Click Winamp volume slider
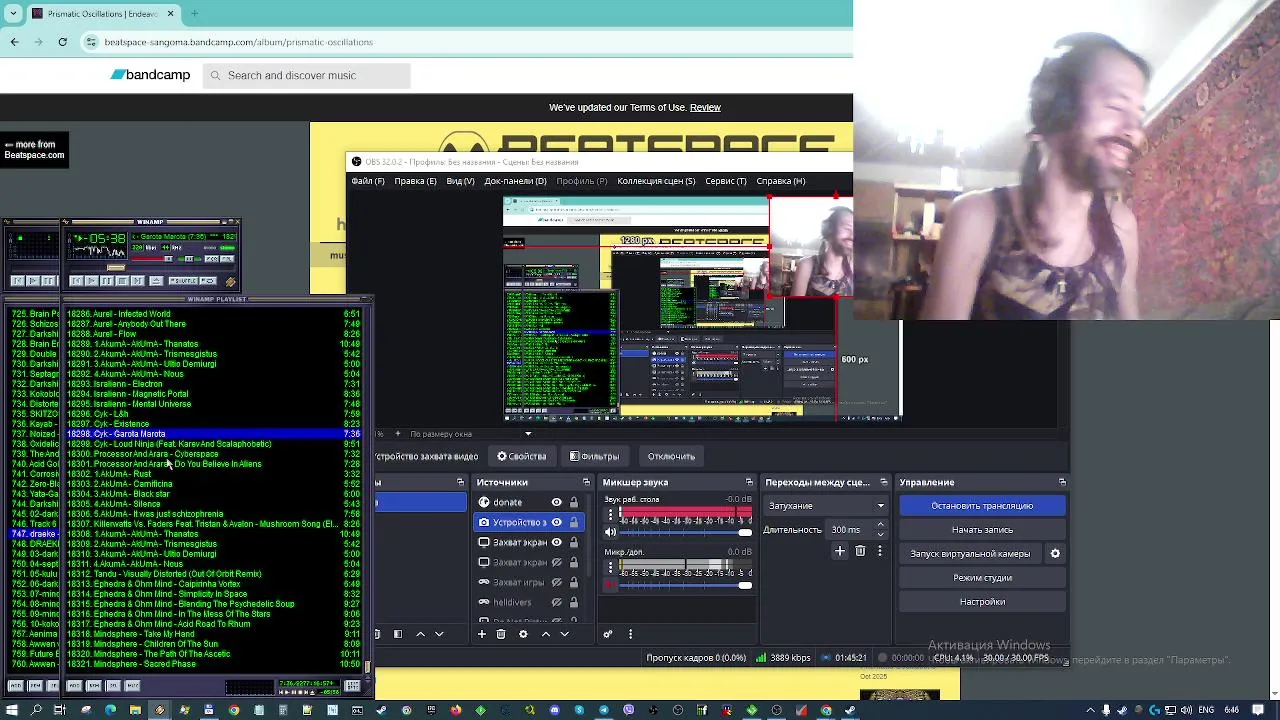1280x720 pixels. [x=152, y=259]
